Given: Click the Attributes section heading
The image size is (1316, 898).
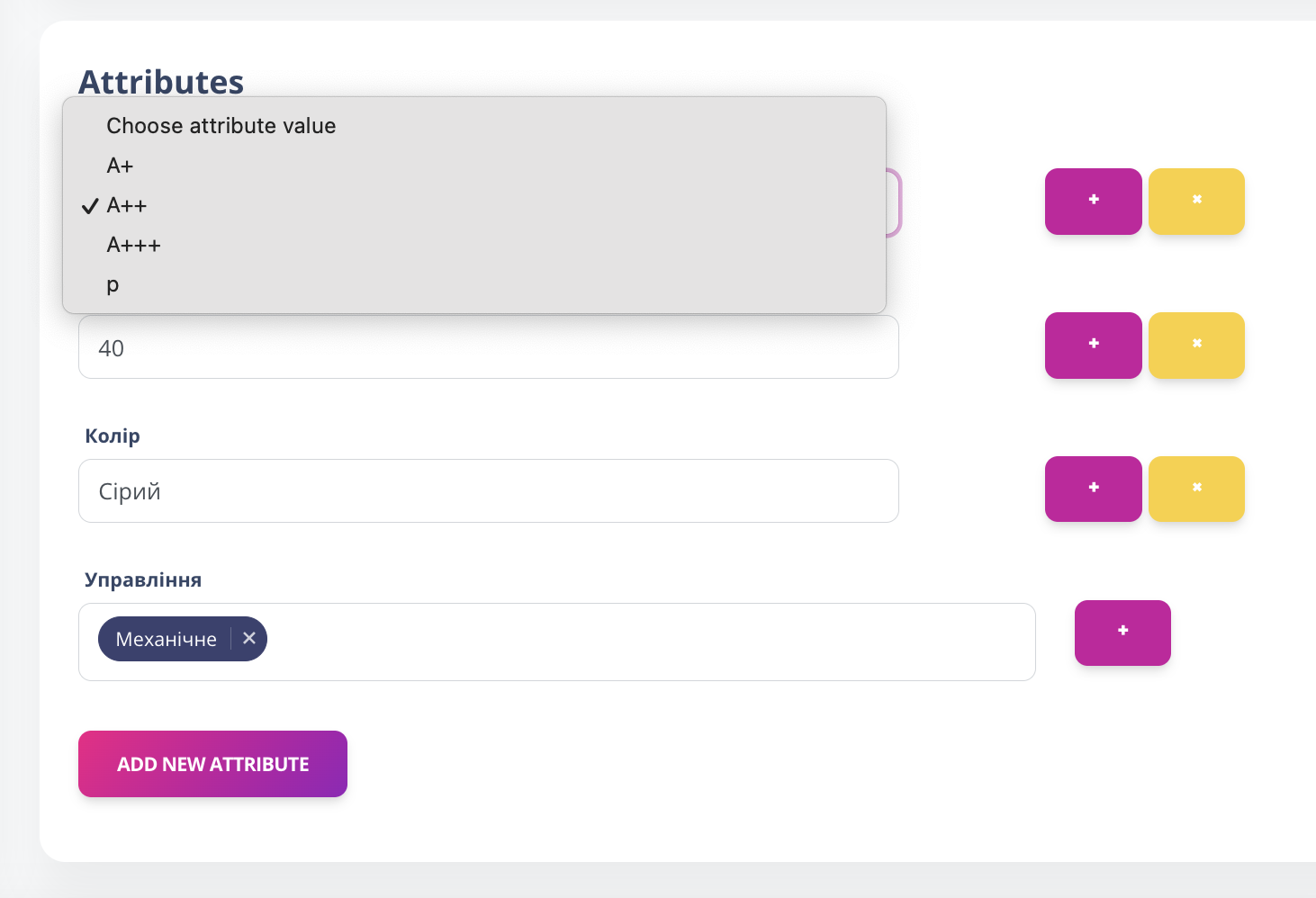Looking at the screenshot, I should click(x=161, y=82).
